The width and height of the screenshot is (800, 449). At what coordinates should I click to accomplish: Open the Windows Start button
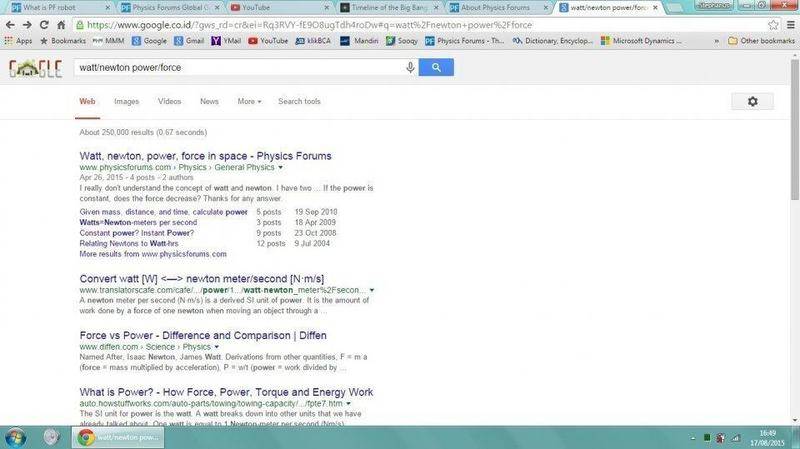tap(15, 438)
